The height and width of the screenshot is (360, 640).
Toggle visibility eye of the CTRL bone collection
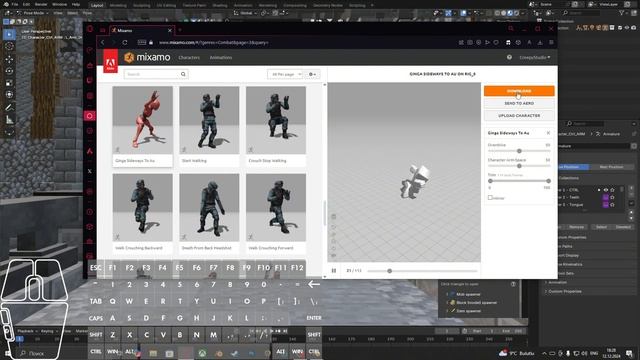pyautogui.click(x=606, y=190)
